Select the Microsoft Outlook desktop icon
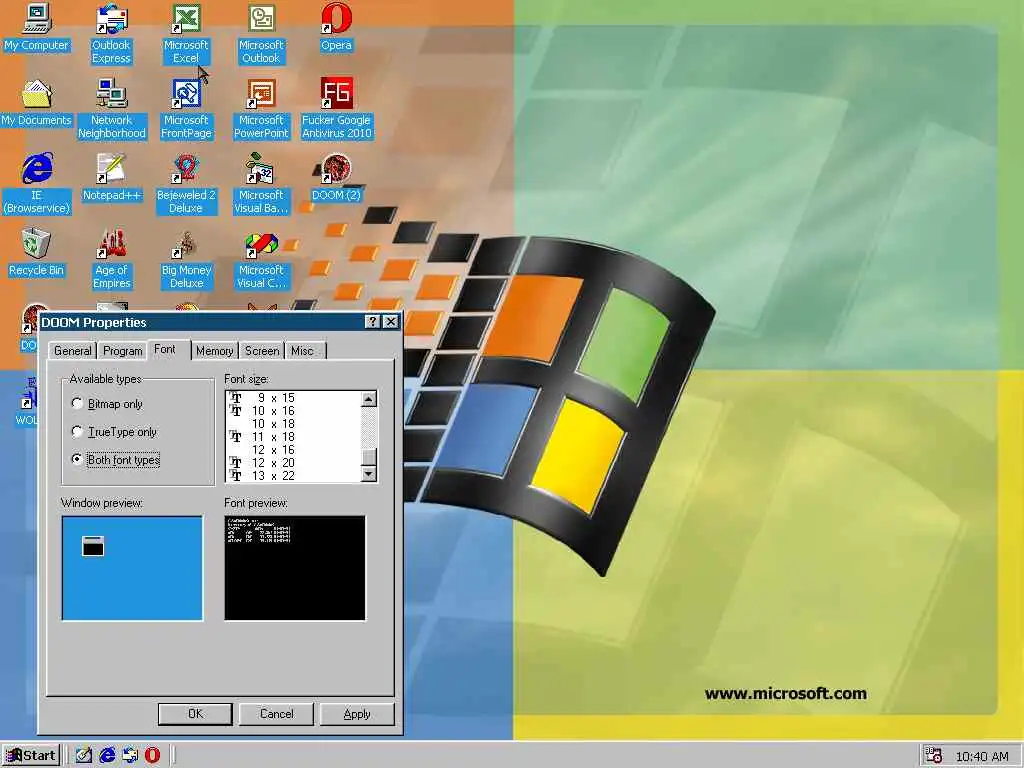This screenshot has width=1024, height=768. pos(261,34)
